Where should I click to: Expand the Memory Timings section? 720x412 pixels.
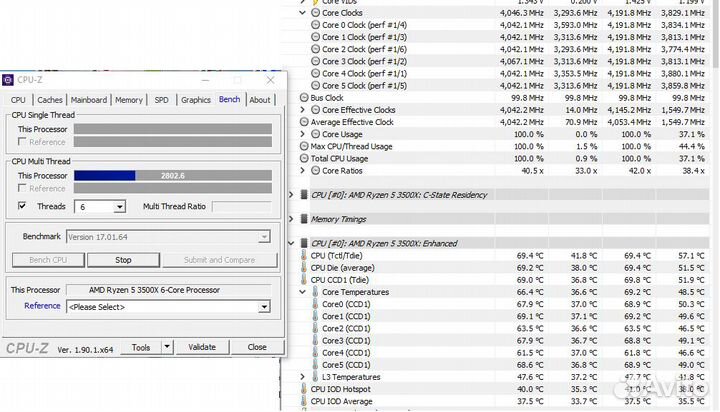(x=291, y=219)
